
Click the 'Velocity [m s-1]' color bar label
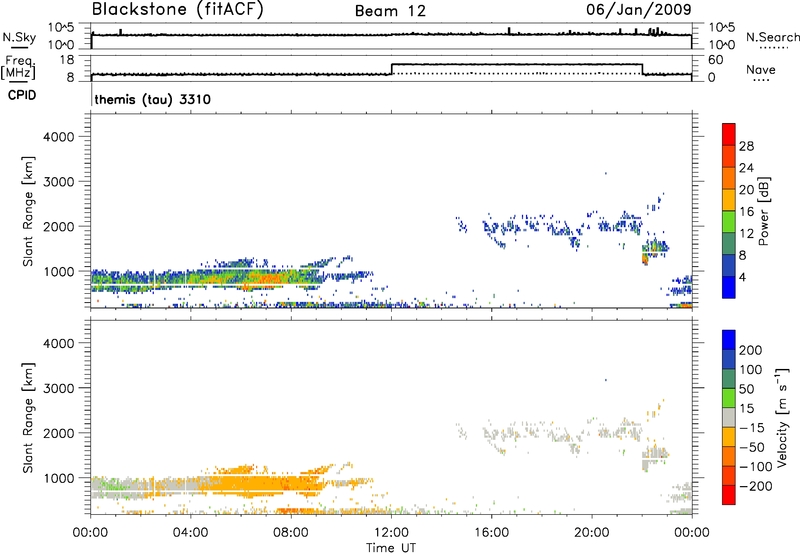point(782,417)
